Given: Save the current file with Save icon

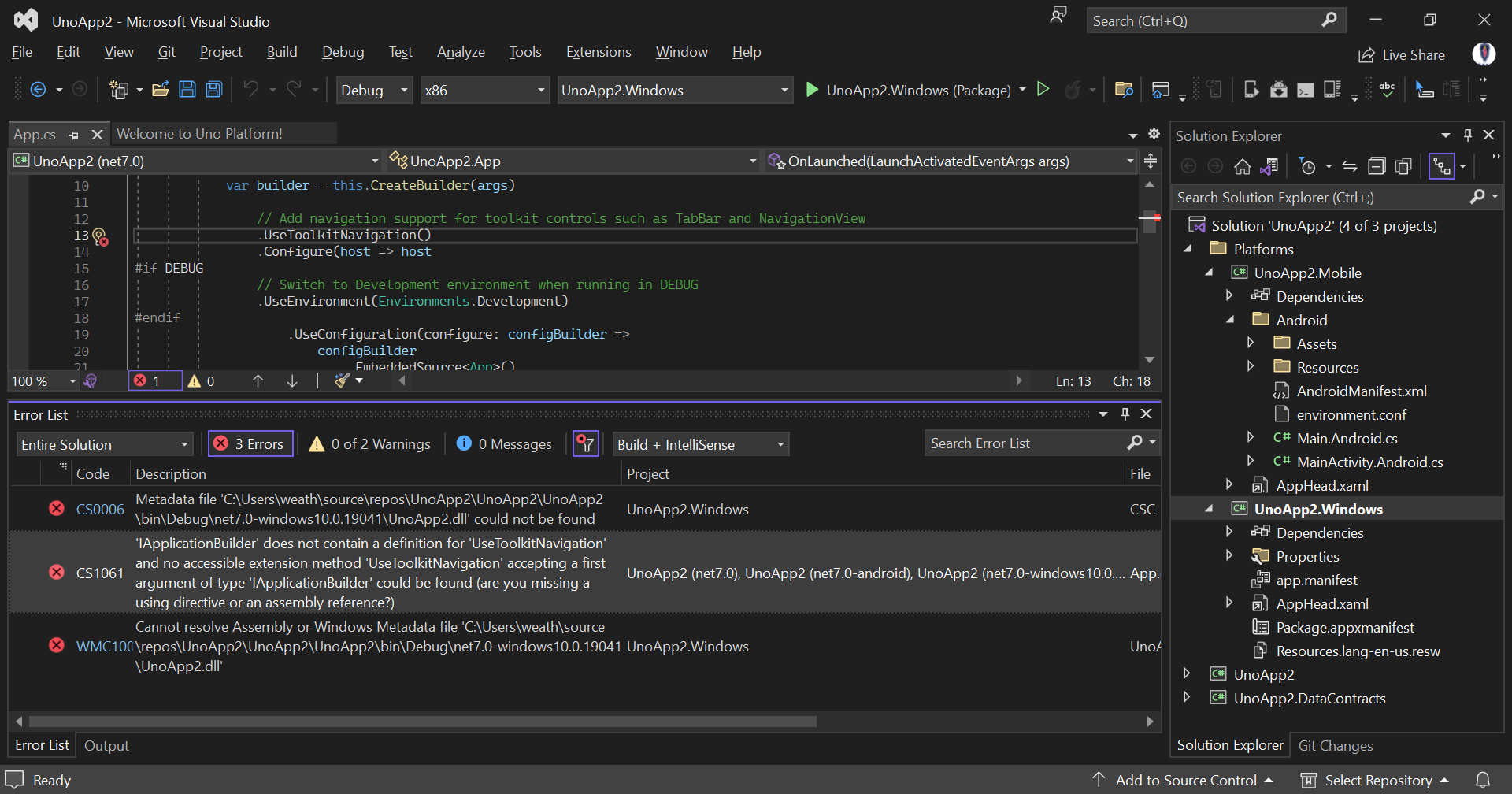Looking at the screenshot, I should (187, 90).
